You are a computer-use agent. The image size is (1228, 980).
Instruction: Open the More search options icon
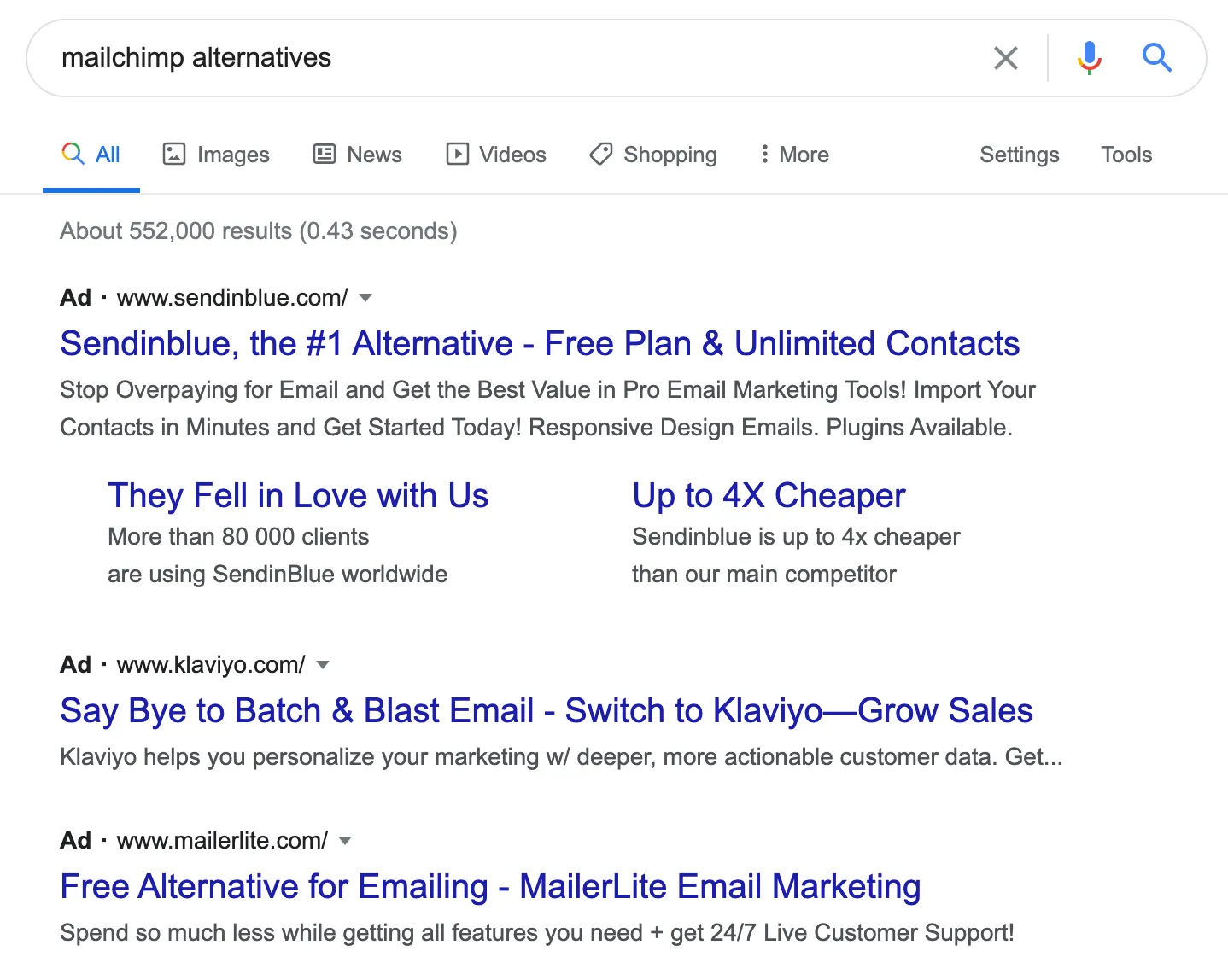pos(765,154)
